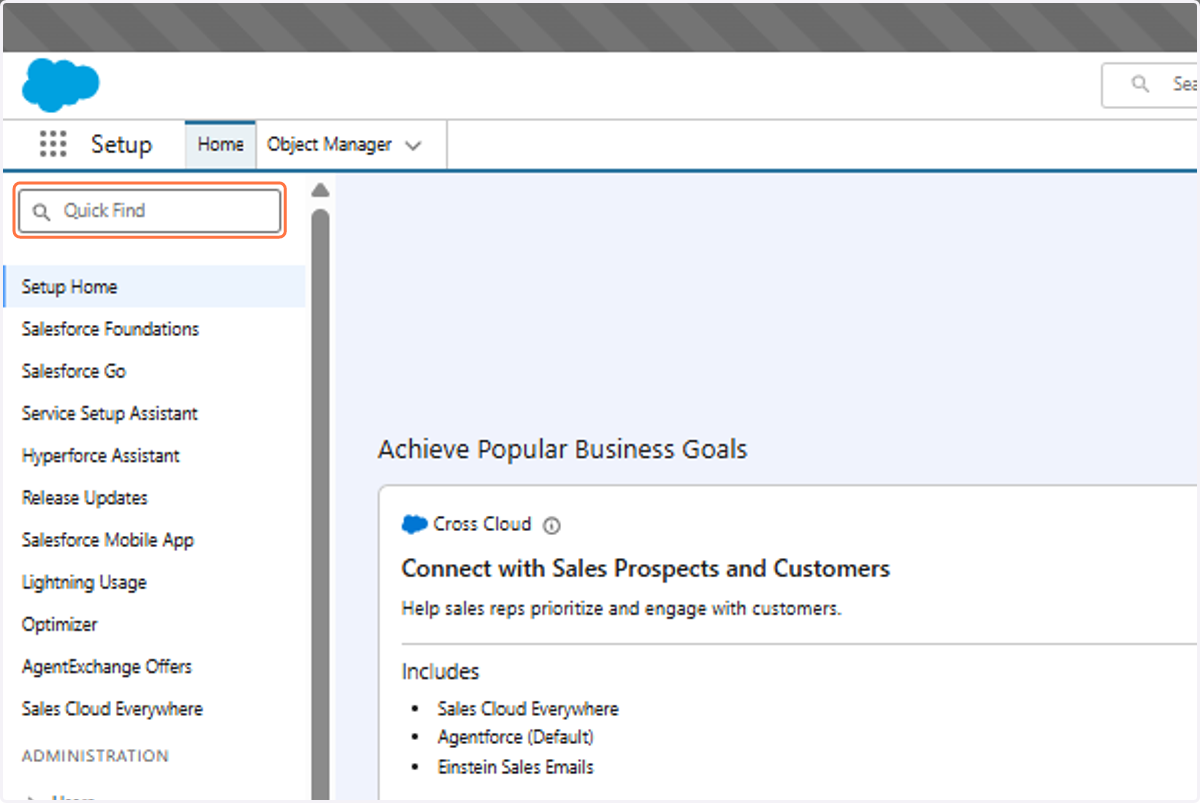The height and width of the screenshot is (803, 1200).
Task: Open Salesforce Go
Action: pos(74,371)
